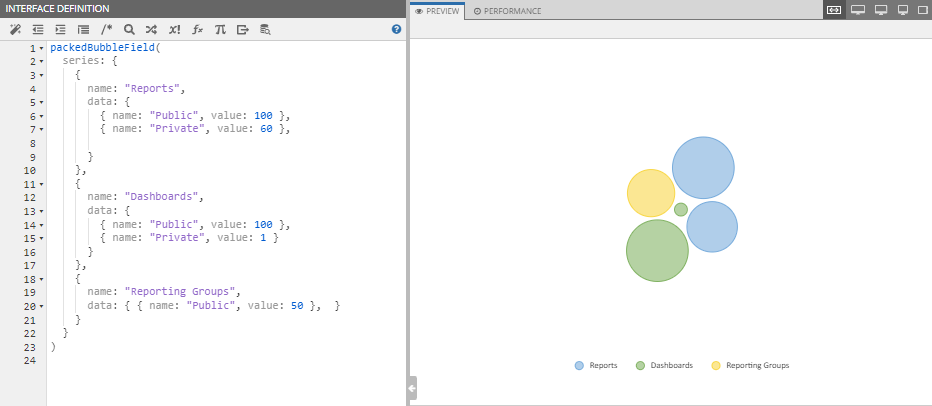This screenshot has width=932, height=406.
Task: Click the pi constant toolbar icon
Action: (x=221, y=30)
